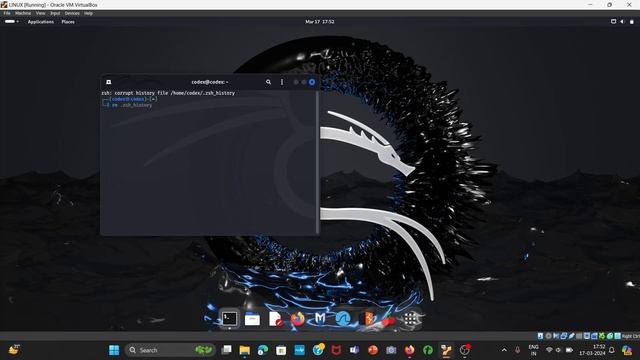Close the terminal with blue round button
Viewport: 640px width, 360px height.
click(312, 82)
